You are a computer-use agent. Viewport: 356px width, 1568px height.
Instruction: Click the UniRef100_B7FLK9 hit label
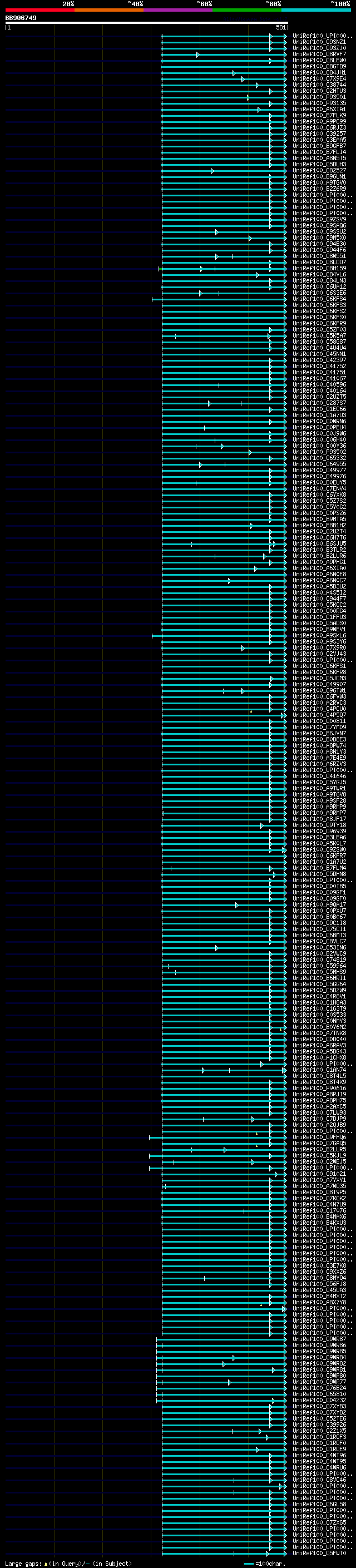(x=319, y=116)
